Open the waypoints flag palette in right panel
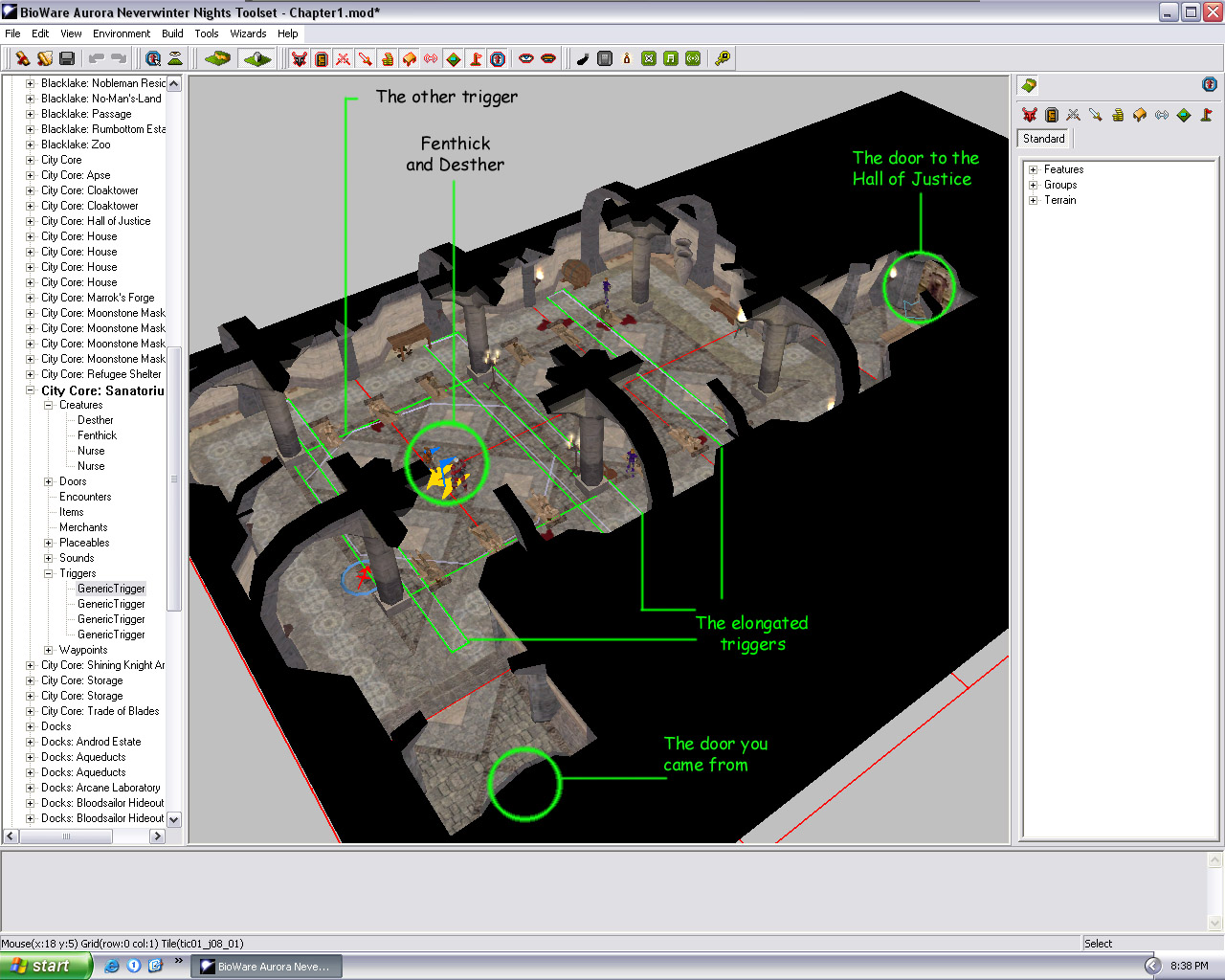The height and width of the screenshot is (980, 1225). pos(1206,115)
